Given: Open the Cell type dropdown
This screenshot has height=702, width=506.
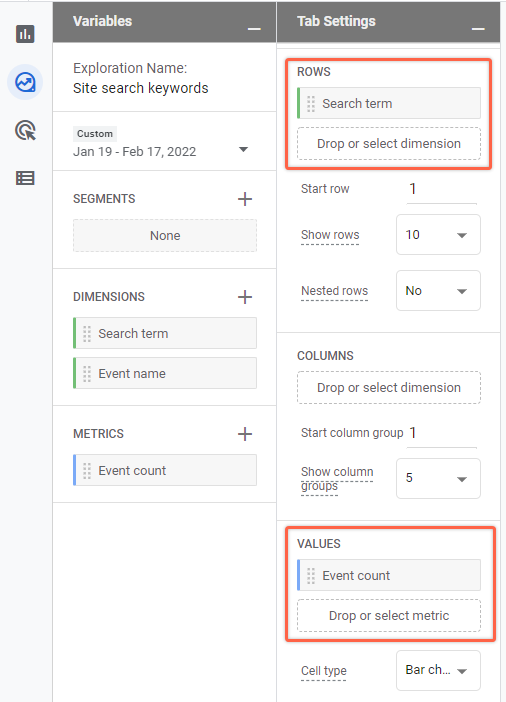Looking at the screenshot, I should (x=438, y=670).
